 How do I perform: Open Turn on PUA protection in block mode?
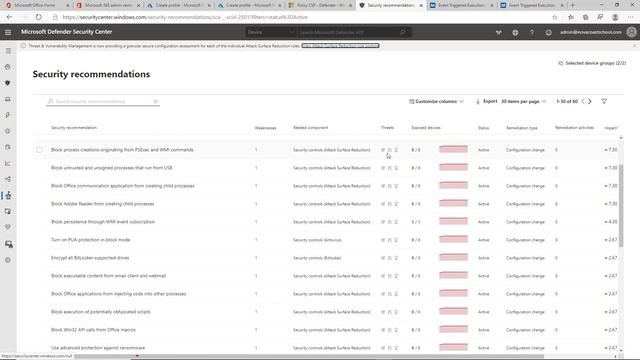pyautogui.click(x=91, y=240)
